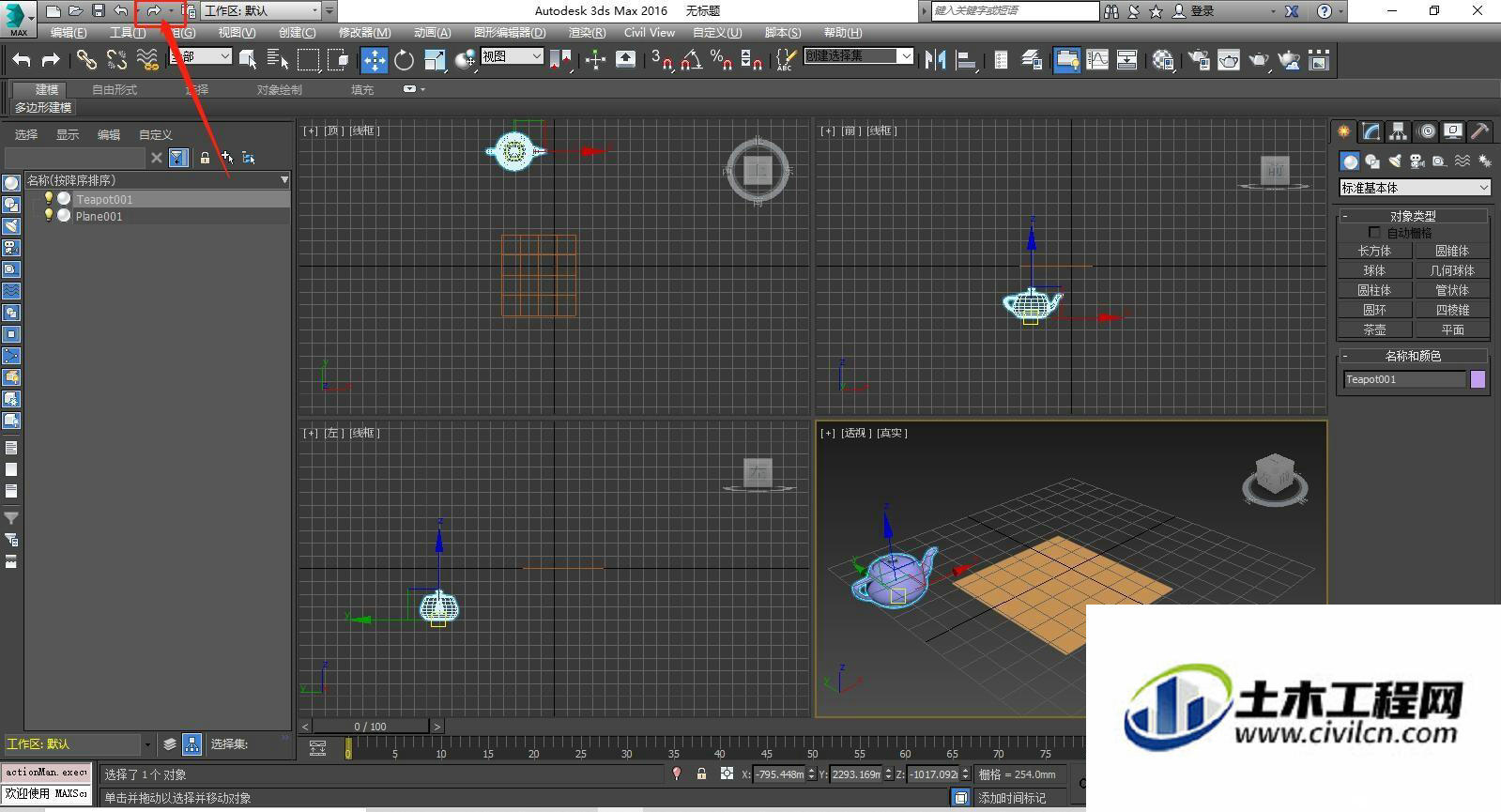Open the Material Editor sphere icon

[1164, 60]
